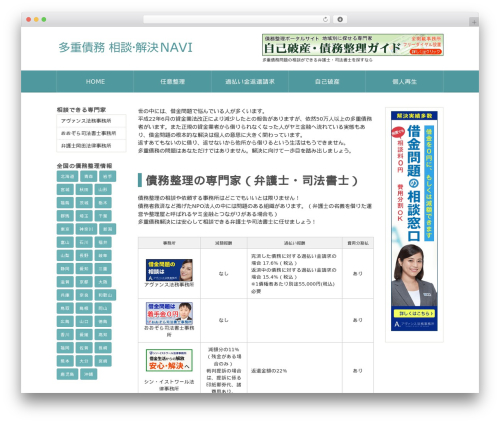Select the 岡山 region button
The width and height of the screenshot is (500, 423).
[x=103, y=308]
